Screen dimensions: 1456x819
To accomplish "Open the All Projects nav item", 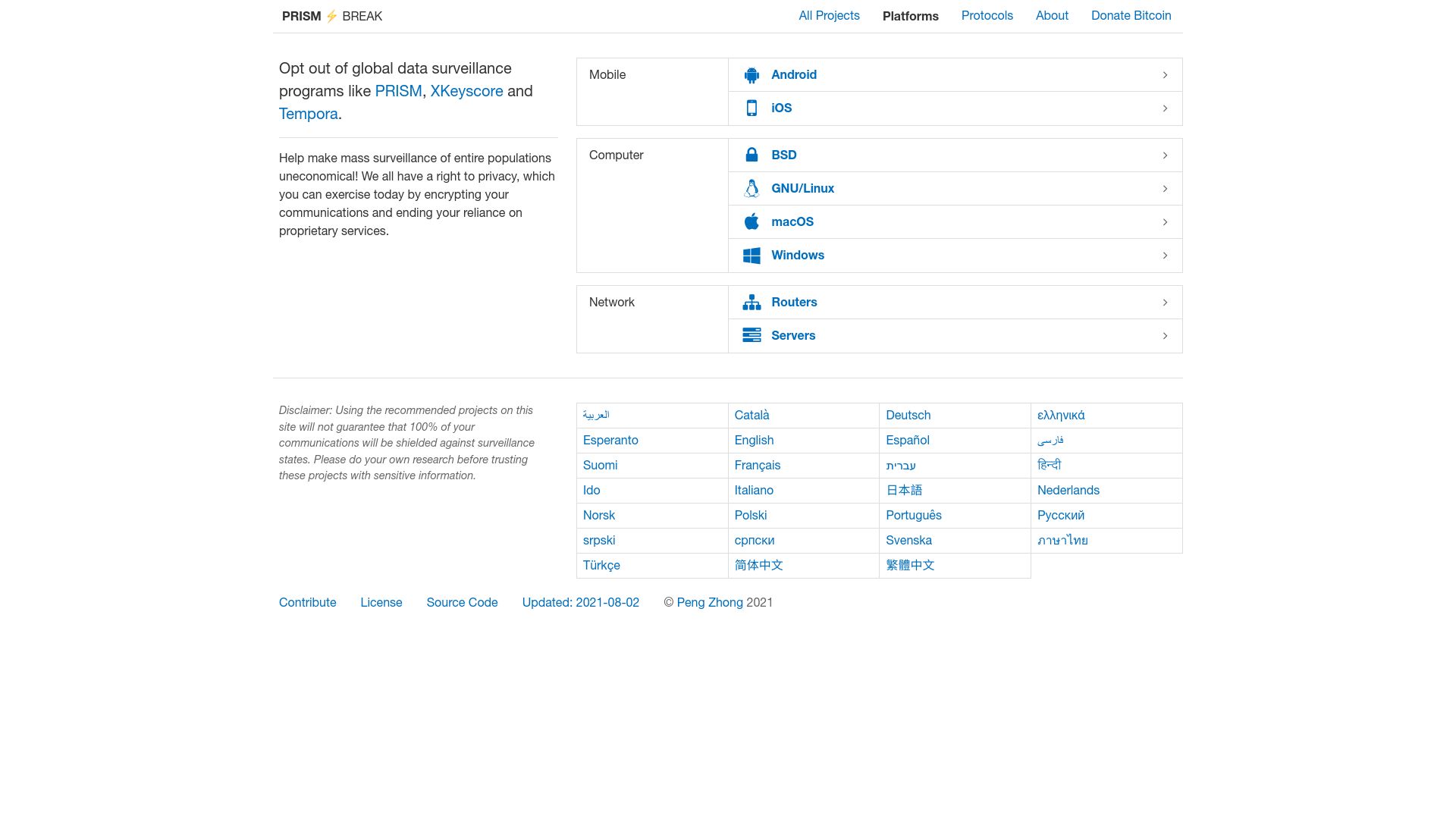I will pos(829,16).
